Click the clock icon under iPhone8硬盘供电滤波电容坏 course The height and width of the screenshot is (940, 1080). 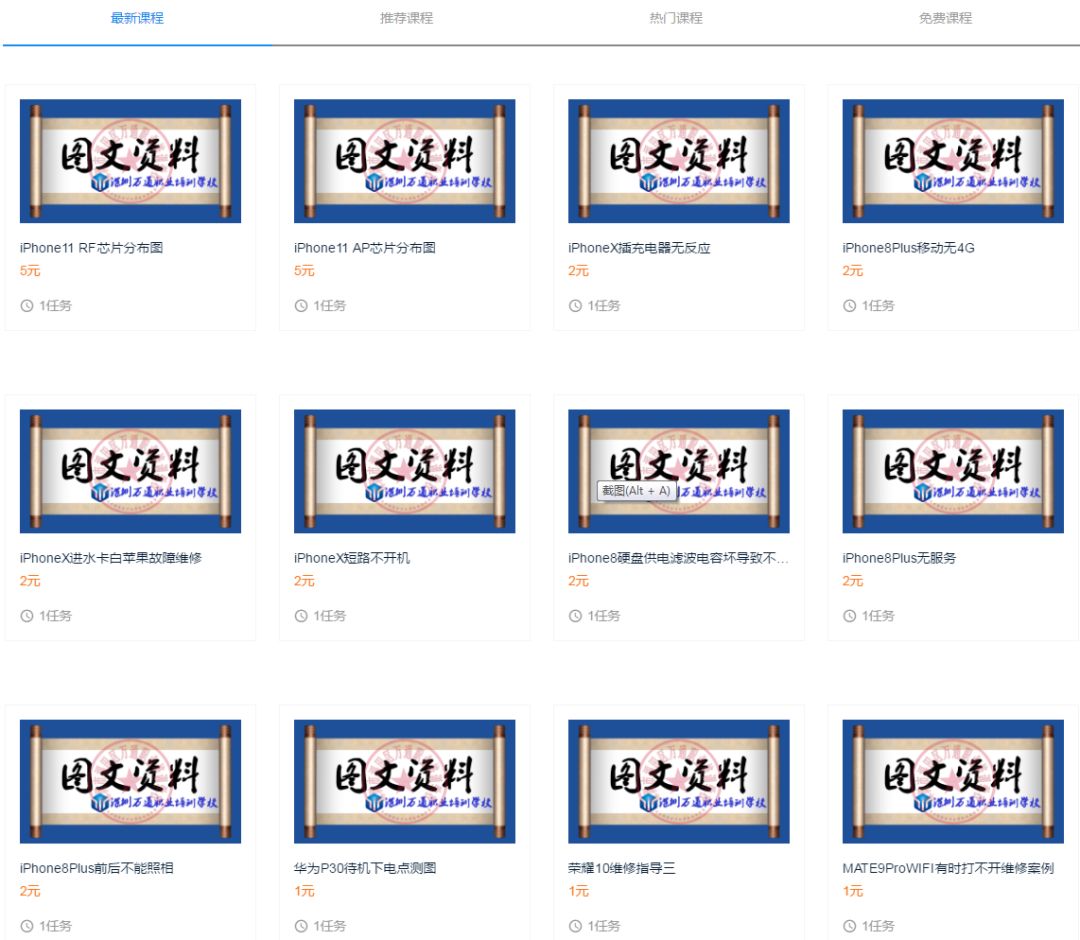(x=575, y=616)
